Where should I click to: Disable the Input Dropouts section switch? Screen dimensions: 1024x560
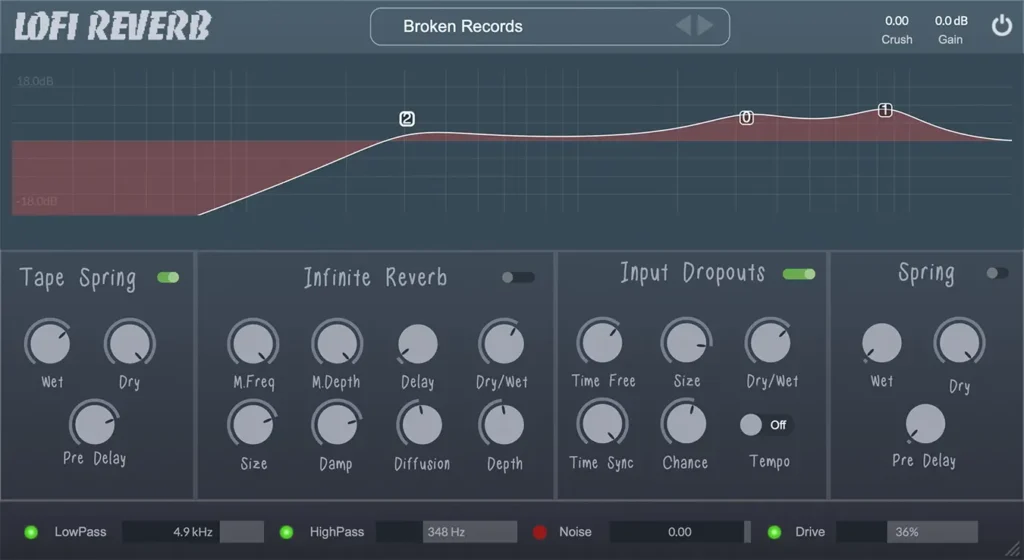pyautogui.click(x=799, y=274)
